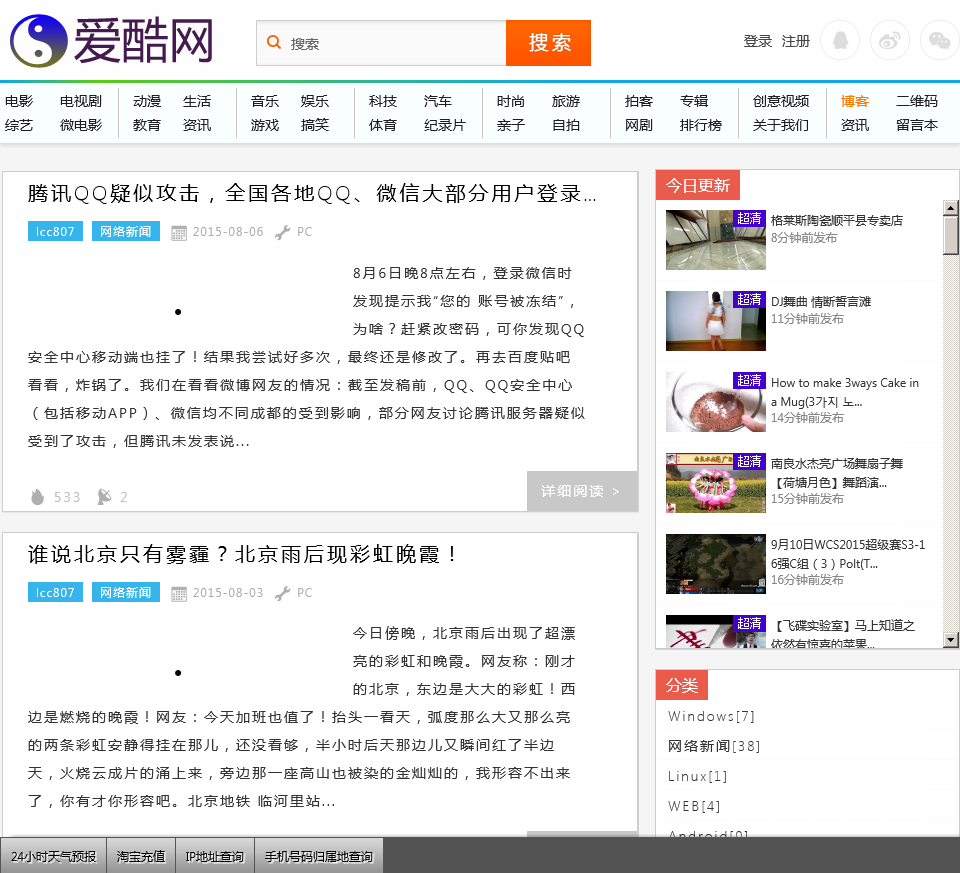Open the 博客 navigation item
Screen dimensions: 960x873
point(854,101)
